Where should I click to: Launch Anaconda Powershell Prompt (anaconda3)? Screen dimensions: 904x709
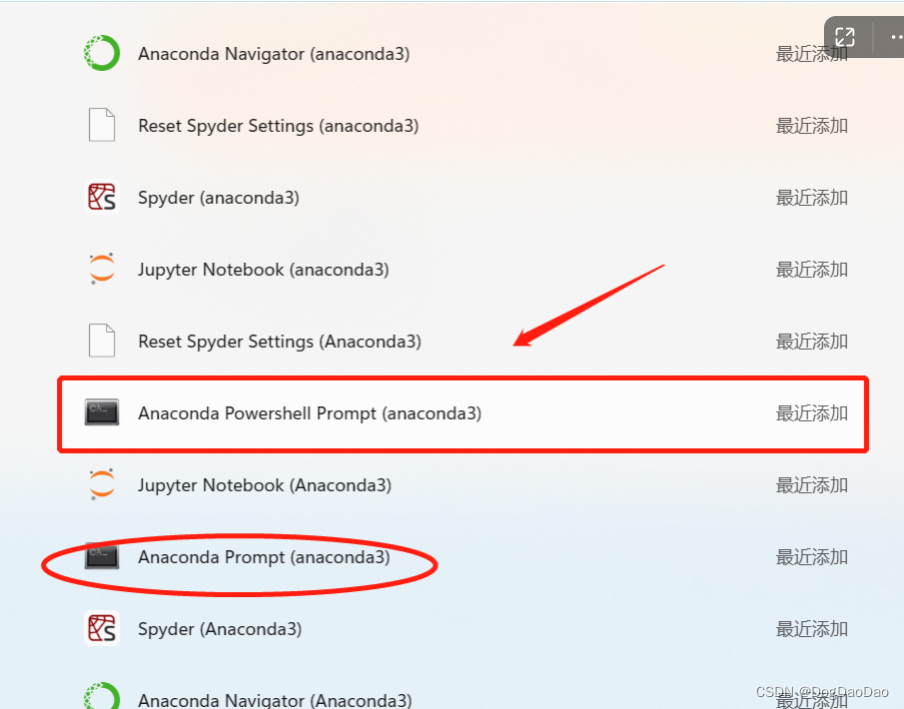(x=300, y=413)
